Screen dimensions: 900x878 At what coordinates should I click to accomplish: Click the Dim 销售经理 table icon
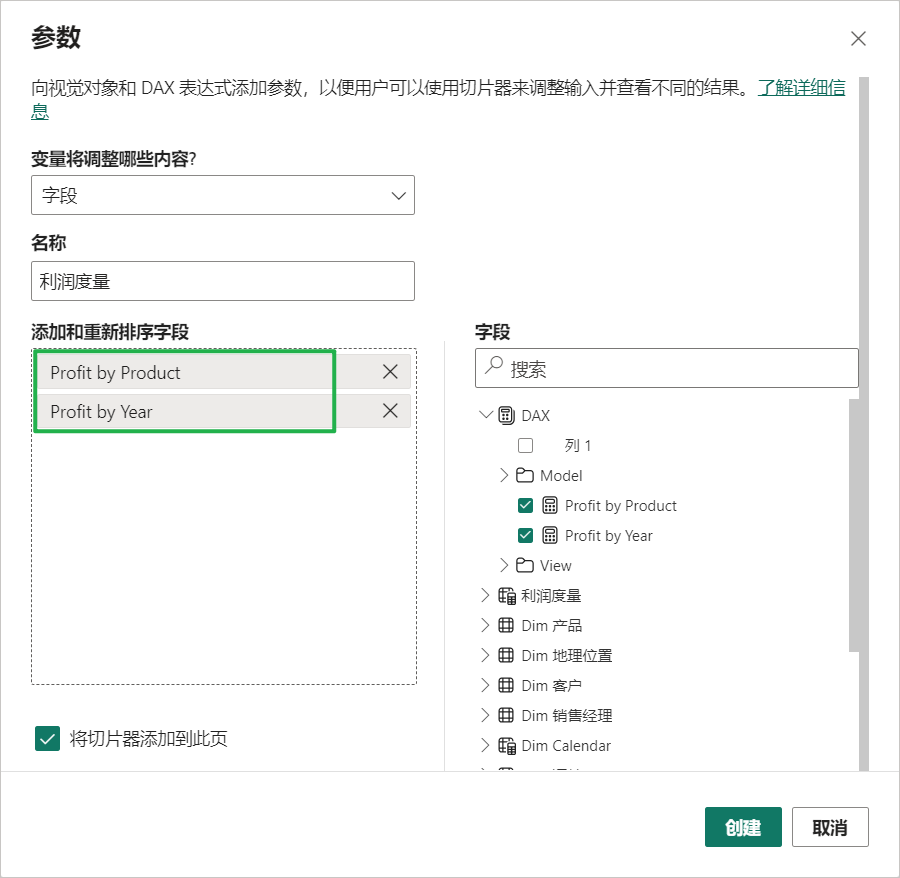pyautogui.click(x=506, y=715)
